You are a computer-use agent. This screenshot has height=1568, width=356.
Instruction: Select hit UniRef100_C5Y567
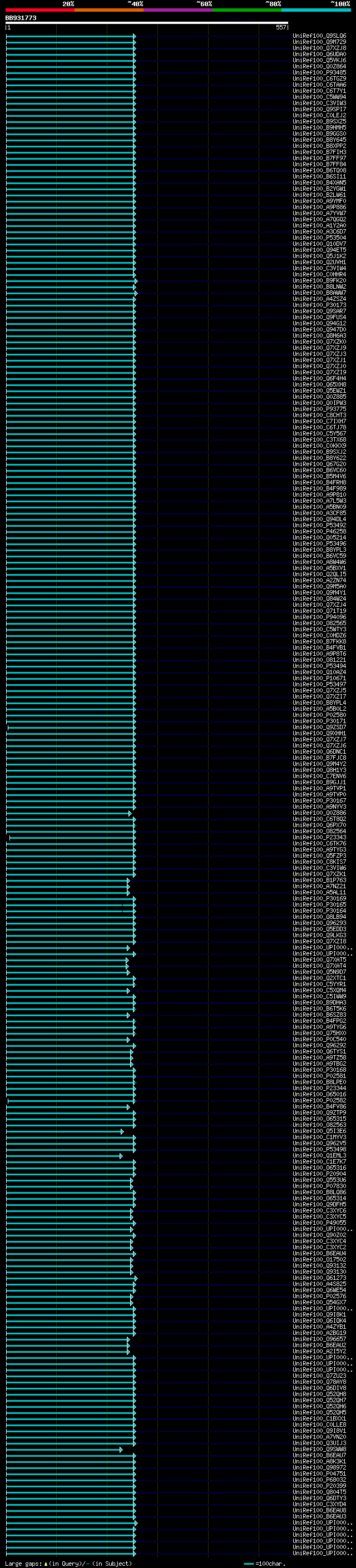(319, 433)
